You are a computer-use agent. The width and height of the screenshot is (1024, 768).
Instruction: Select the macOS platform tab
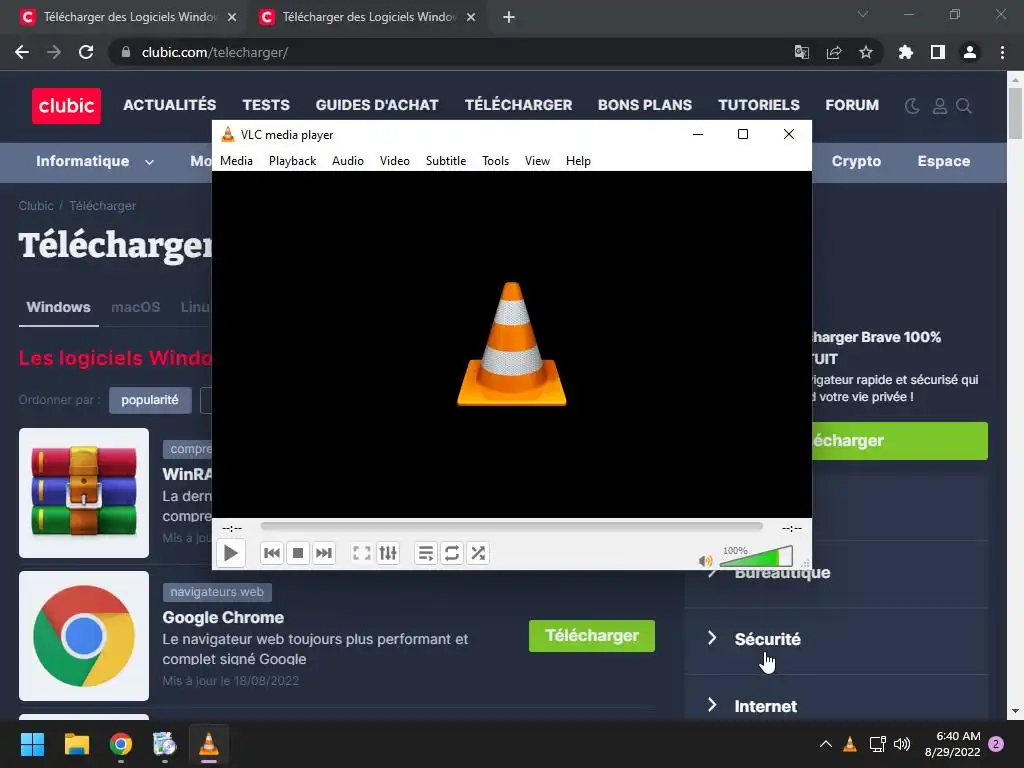[x=136, y=307]
